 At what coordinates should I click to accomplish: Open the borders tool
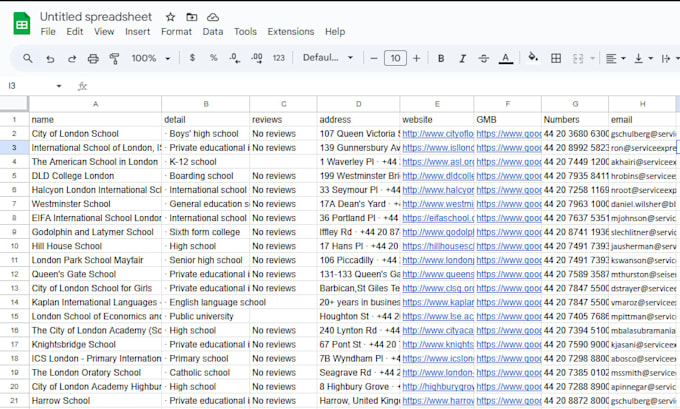click(x=556, y=58)
